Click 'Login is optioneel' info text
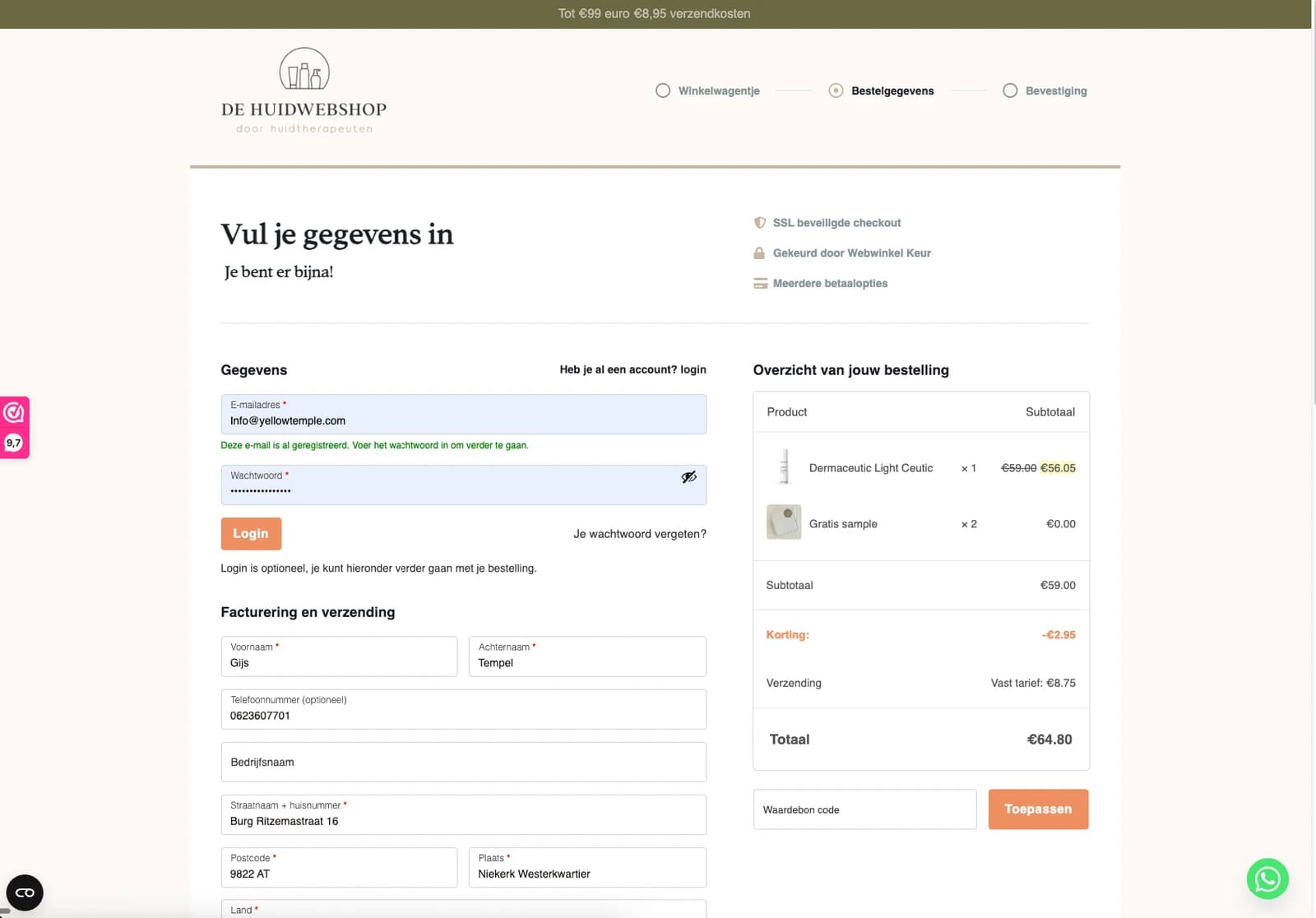 (378, 568)
